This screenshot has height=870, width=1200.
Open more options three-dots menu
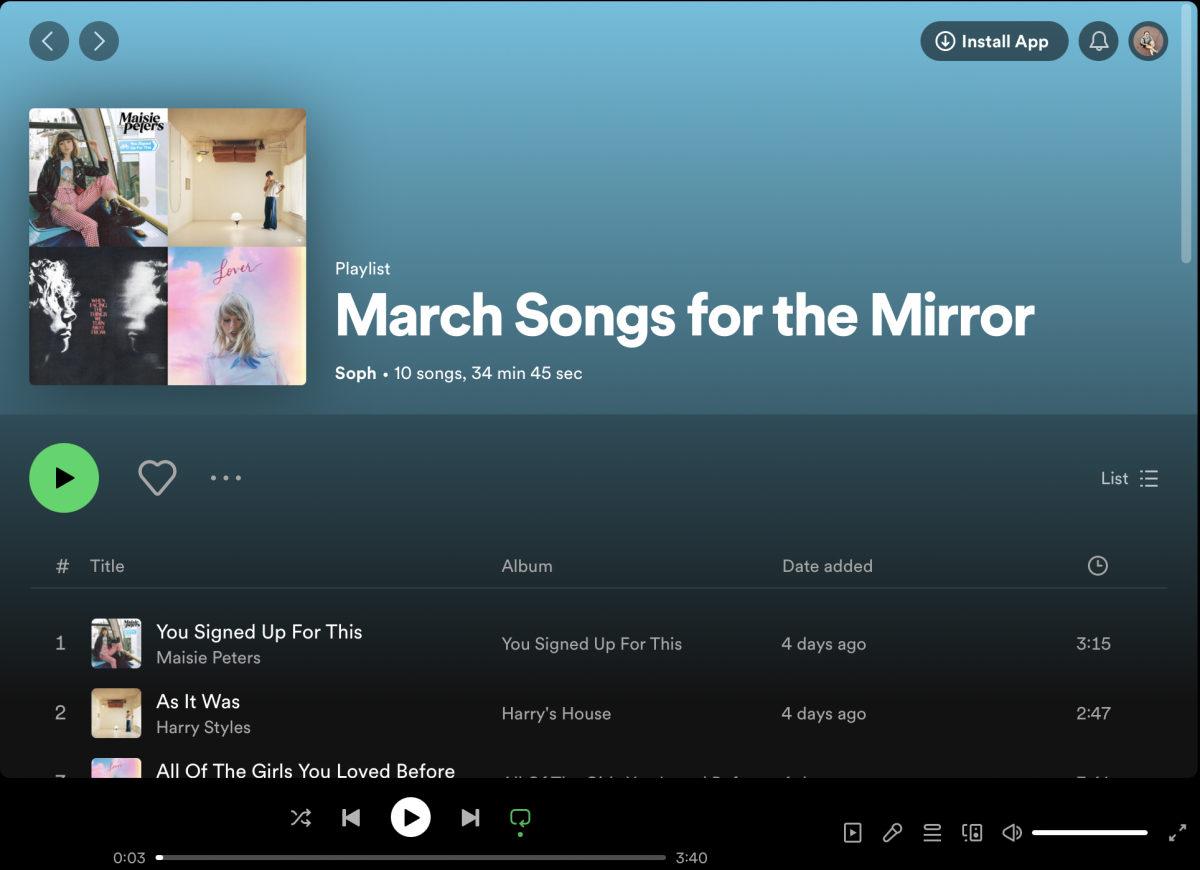226,478
